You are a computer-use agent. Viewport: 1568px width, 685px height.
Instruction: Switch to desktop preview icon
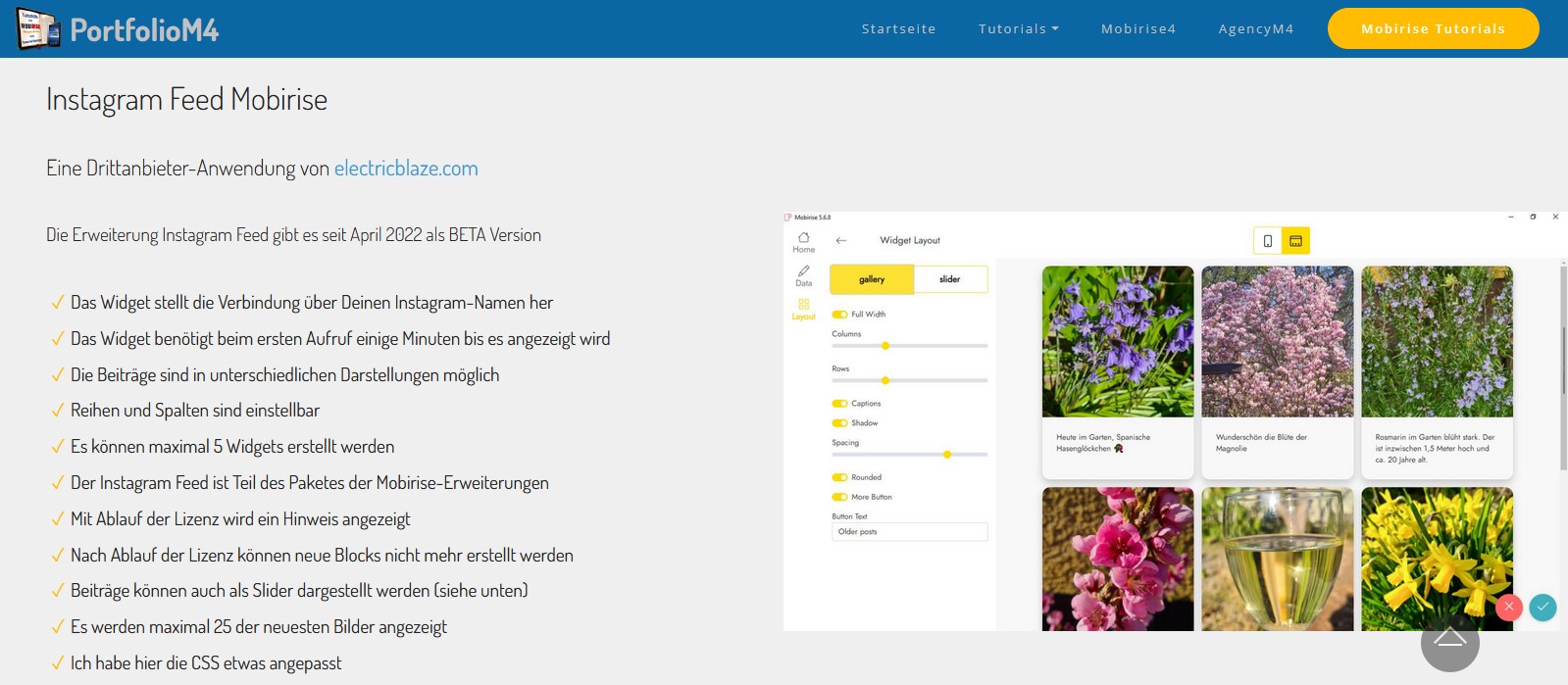click(1295, 241)
